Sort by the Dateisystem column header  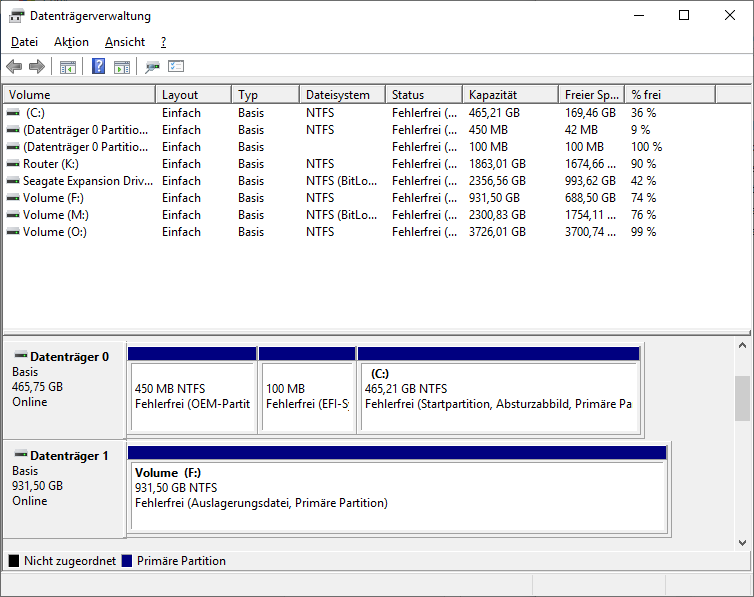coord(343,95)
